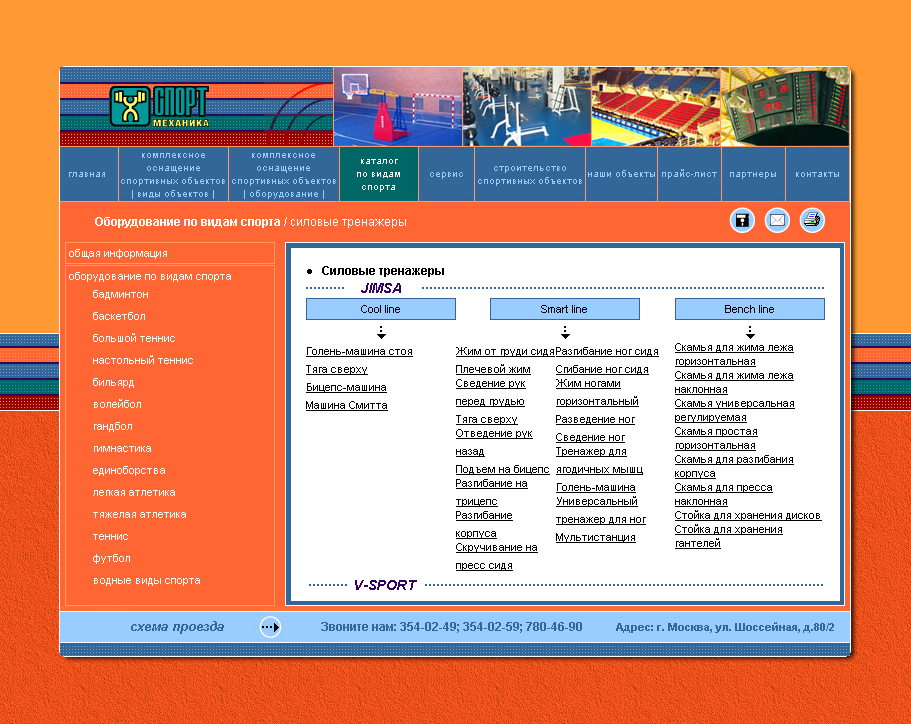Click the printer icon
The image size is (911, 724).
coord(812,221)
